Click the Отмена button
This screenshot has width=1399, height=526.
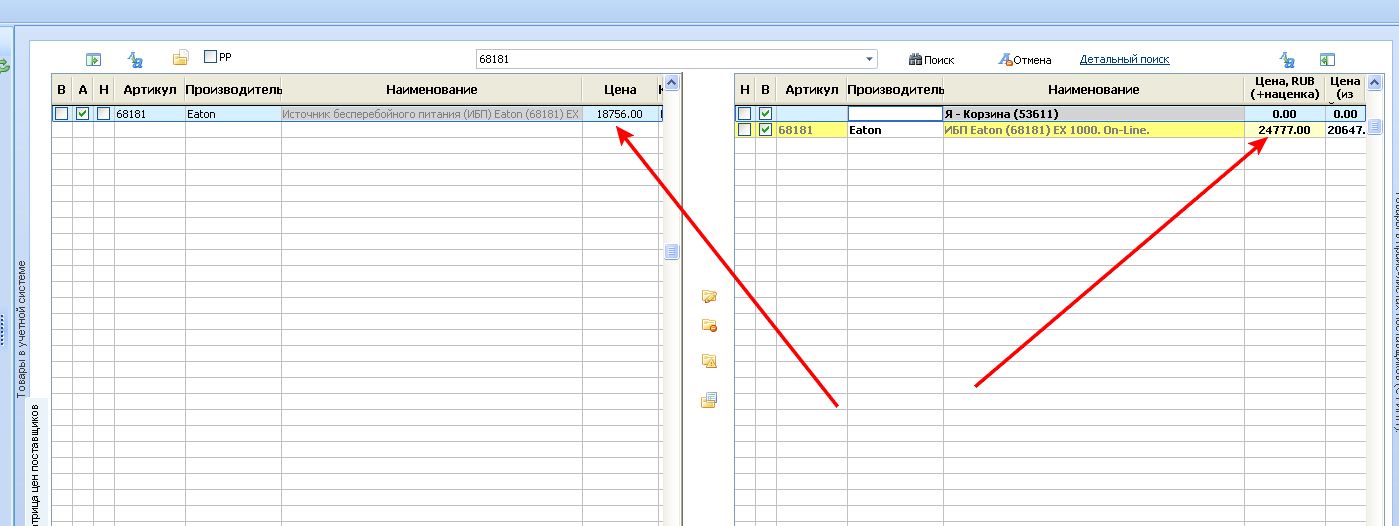[x=1025, y=60]
